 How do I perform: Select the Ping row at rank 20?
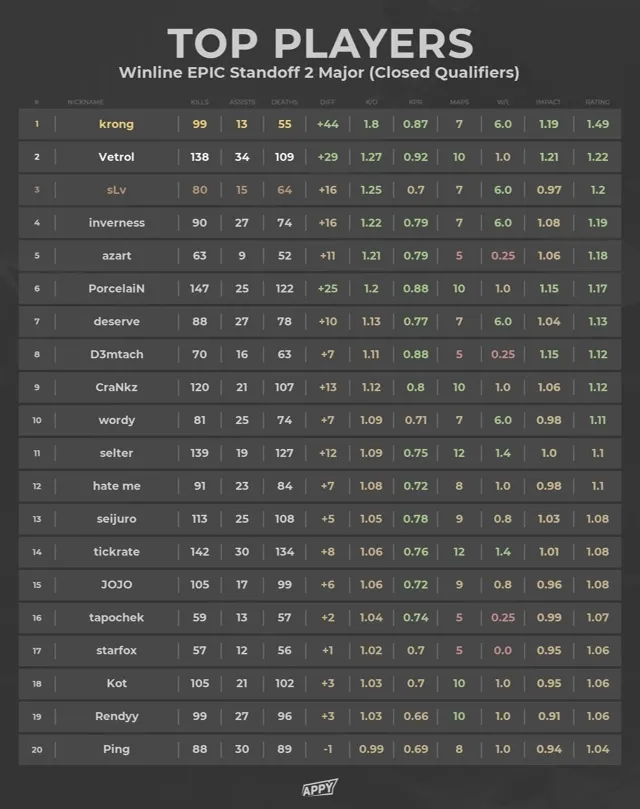point(320,749)
